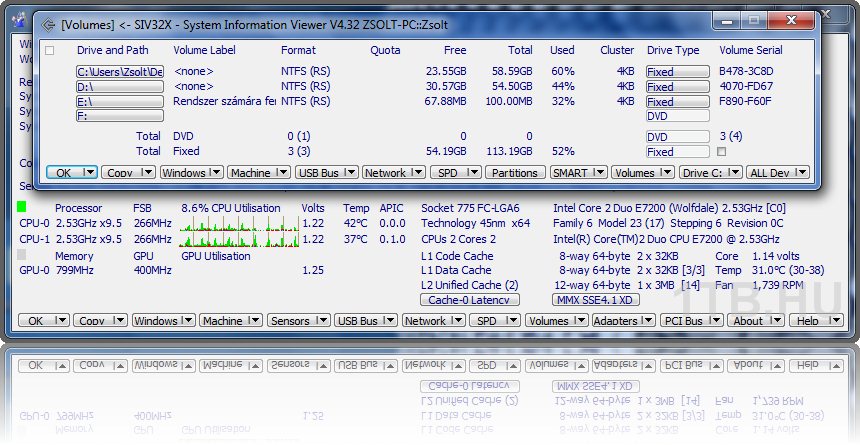Click the 113.19GB total value

coord(510,151)
